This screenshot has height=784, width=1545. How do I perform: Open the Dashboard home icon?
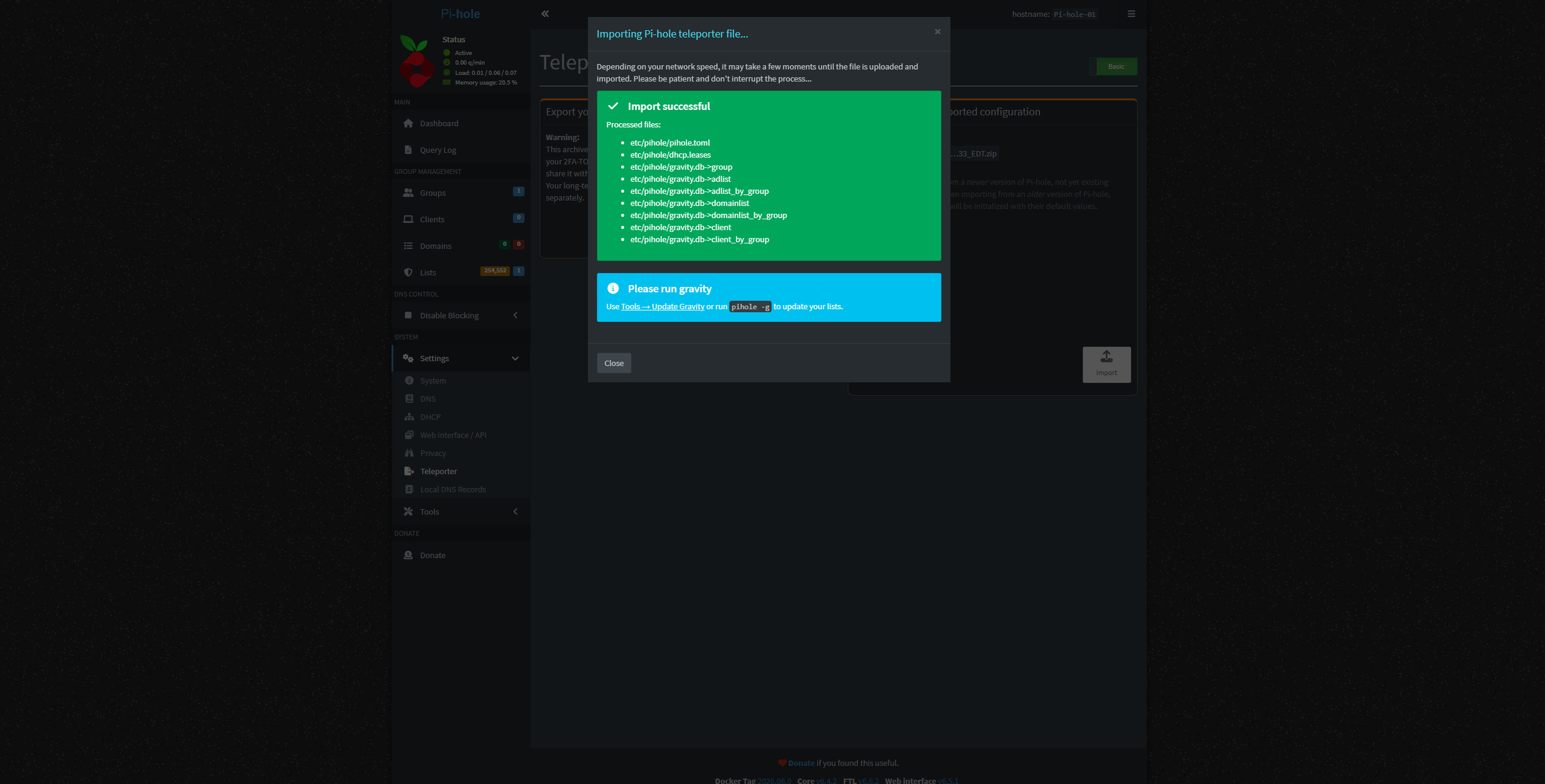(408, 123)
